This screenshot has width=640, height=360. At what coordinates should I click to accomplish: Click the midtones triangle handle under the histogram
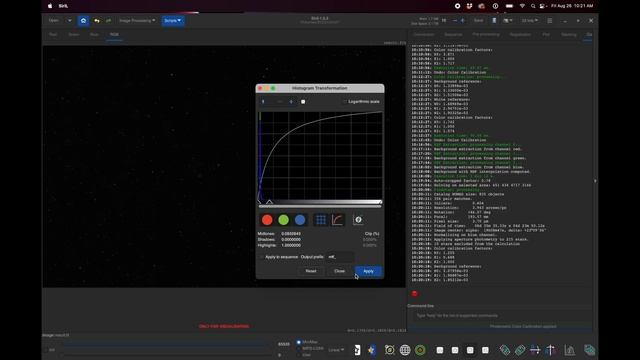(269, 202)
